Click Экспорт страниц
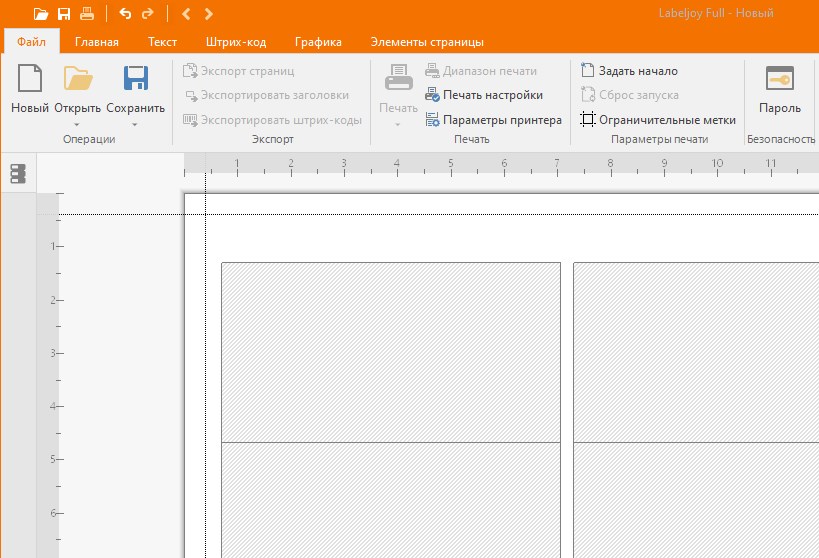 (x=238, y=71)
